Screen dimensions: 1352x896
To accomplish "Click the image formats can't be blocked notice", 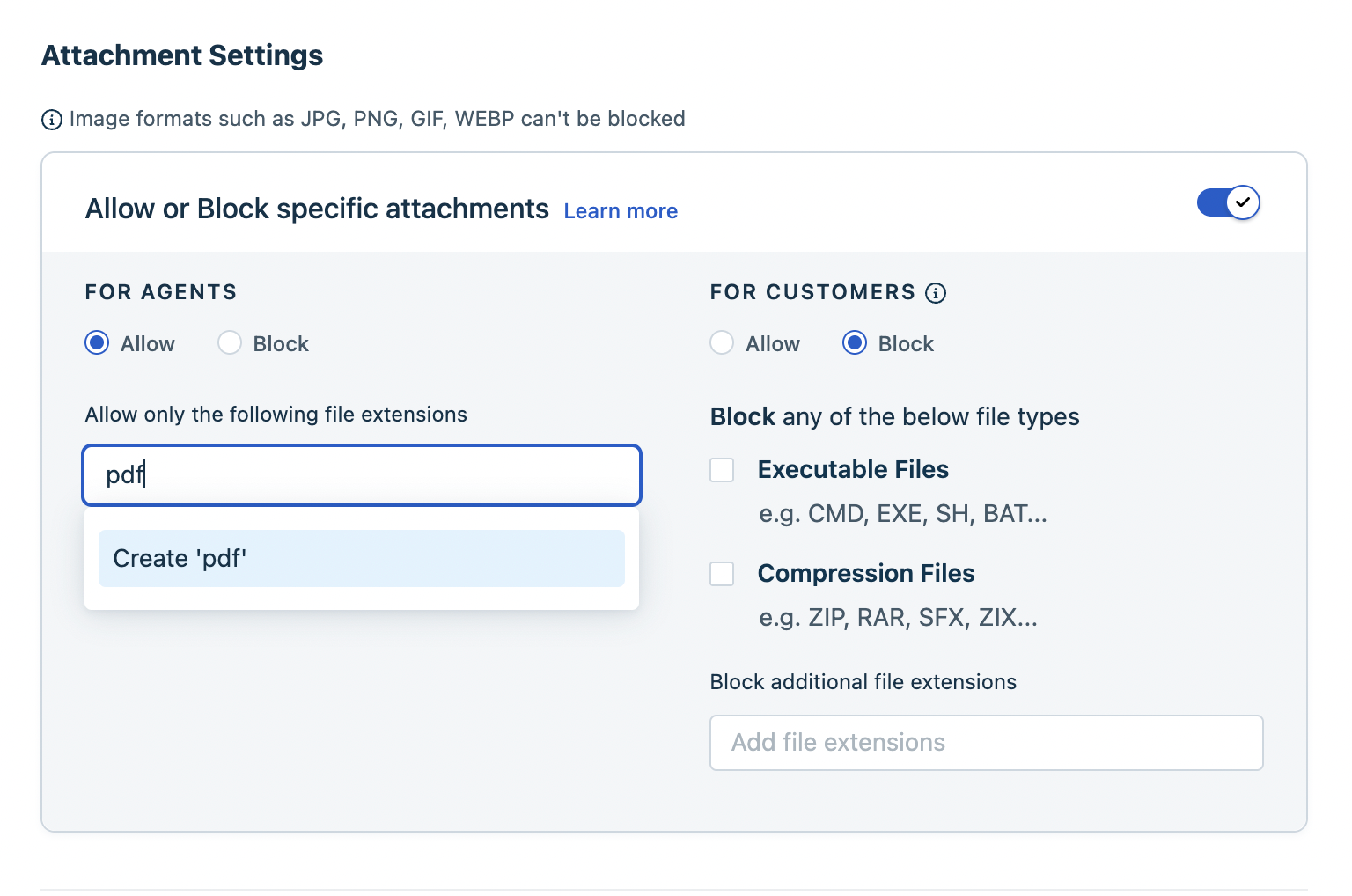I will click(x=377, y=119).
